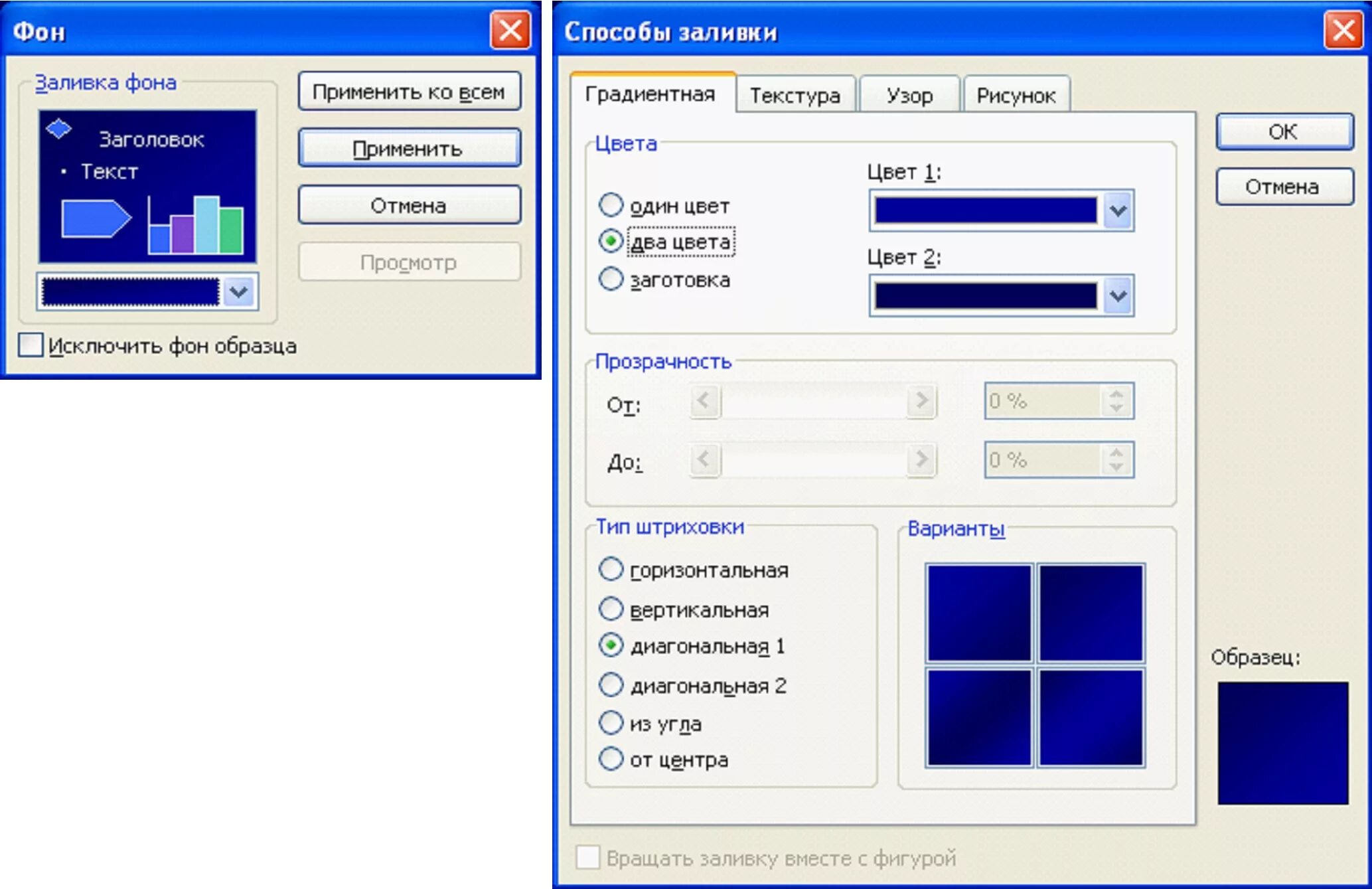Click left arrow of 'От' transparency slider

click(x=705, y=400)
